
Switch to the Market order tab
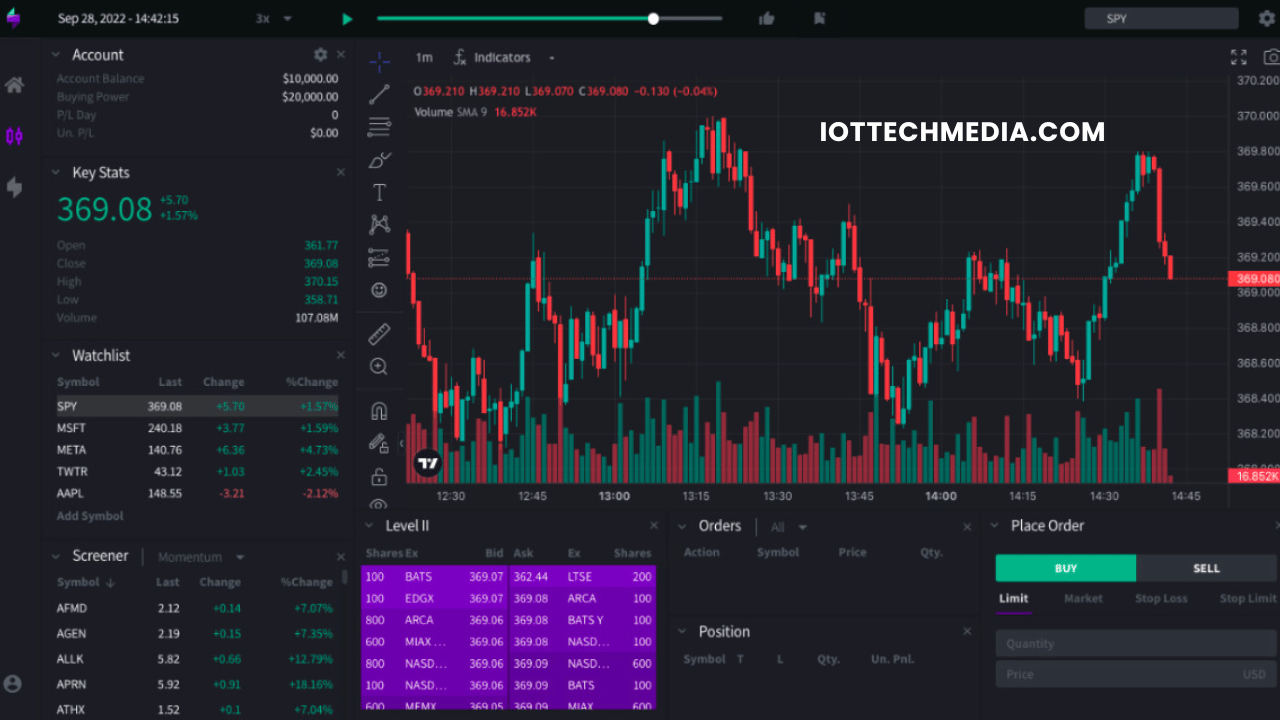click(x=1083, y=598)
